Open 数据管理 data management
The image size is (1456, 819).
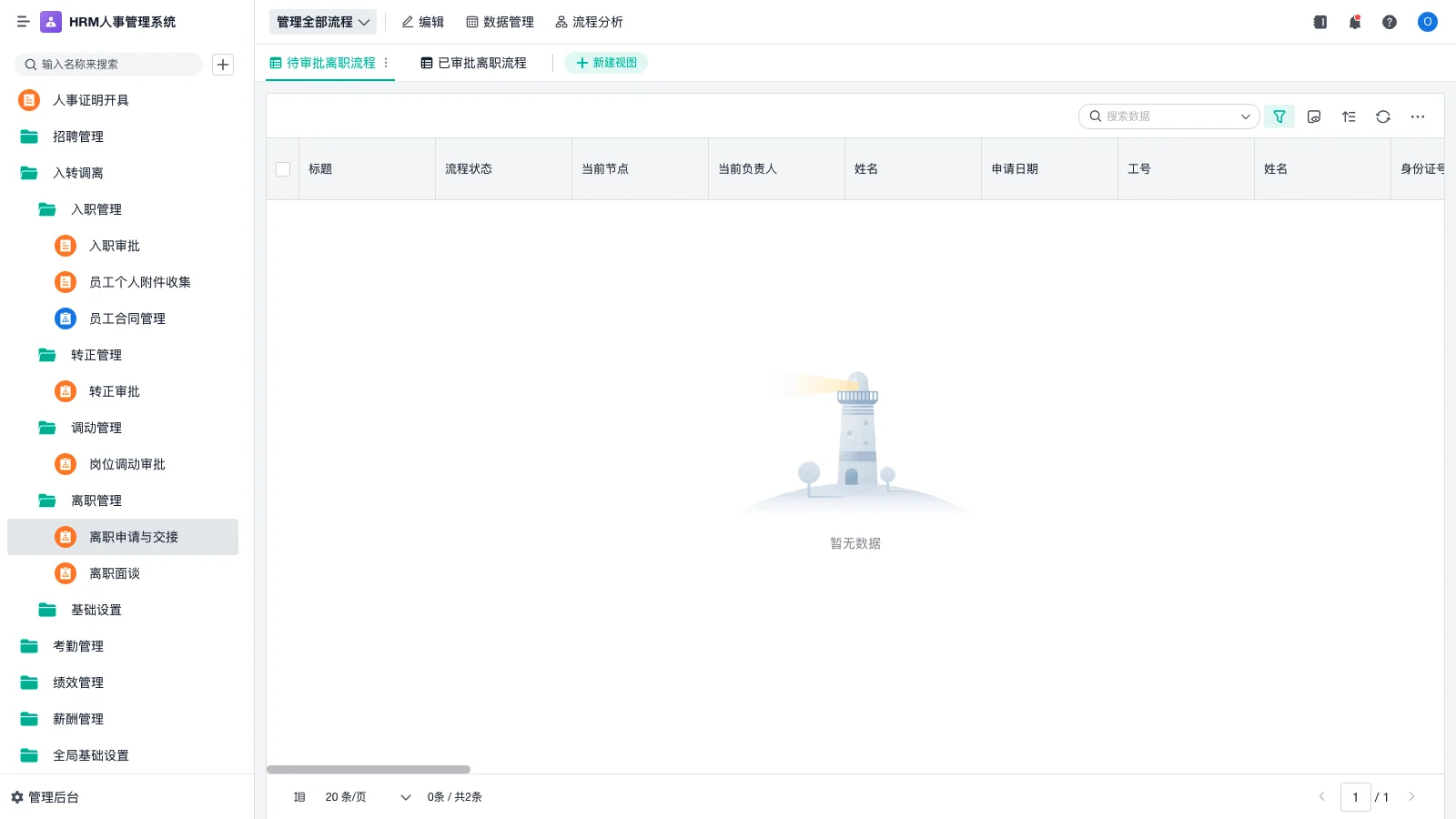[x=501, y=22]
